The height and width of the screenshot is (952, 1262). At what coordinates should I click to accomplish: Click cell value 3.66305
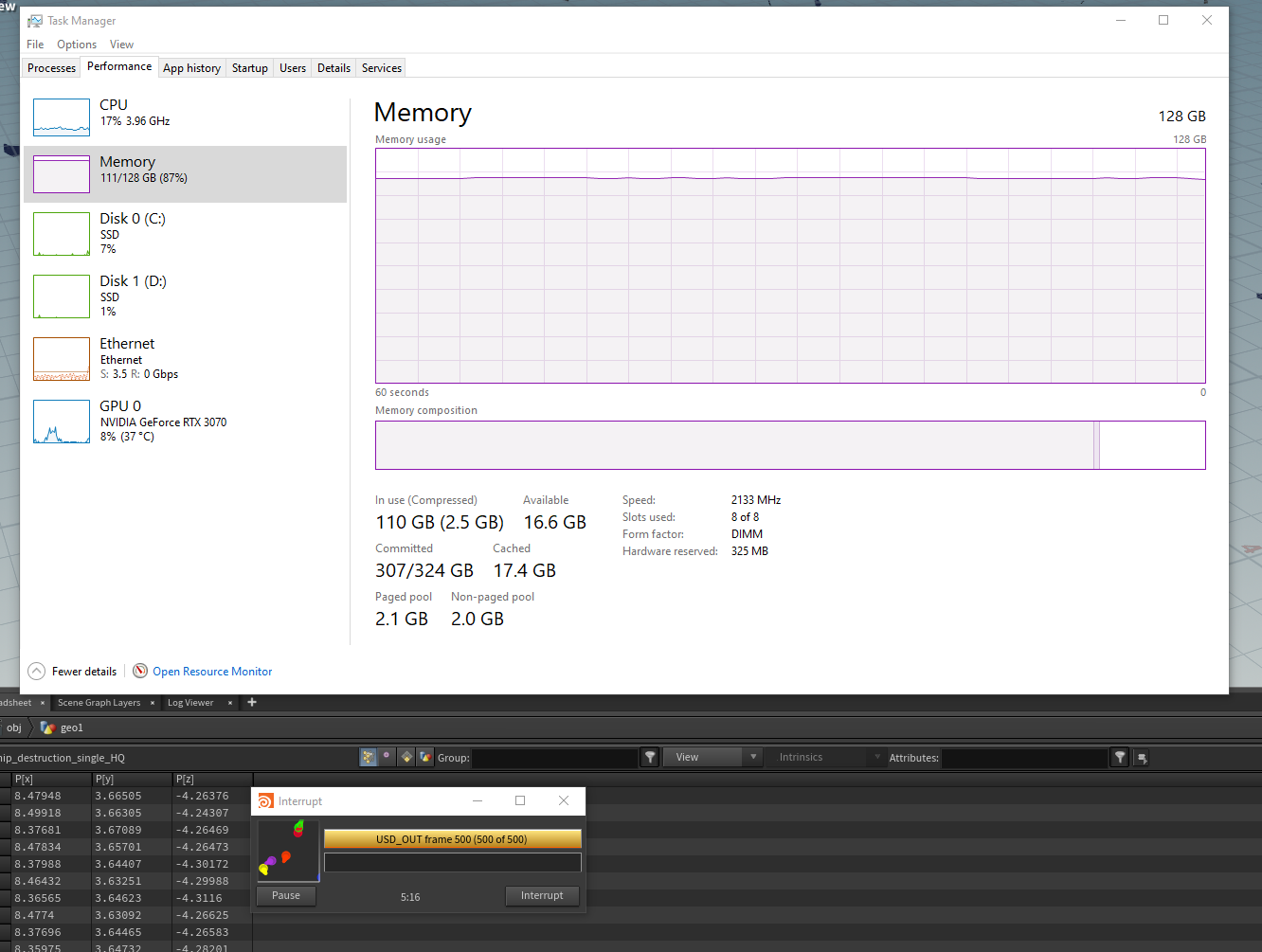point(118,813)
